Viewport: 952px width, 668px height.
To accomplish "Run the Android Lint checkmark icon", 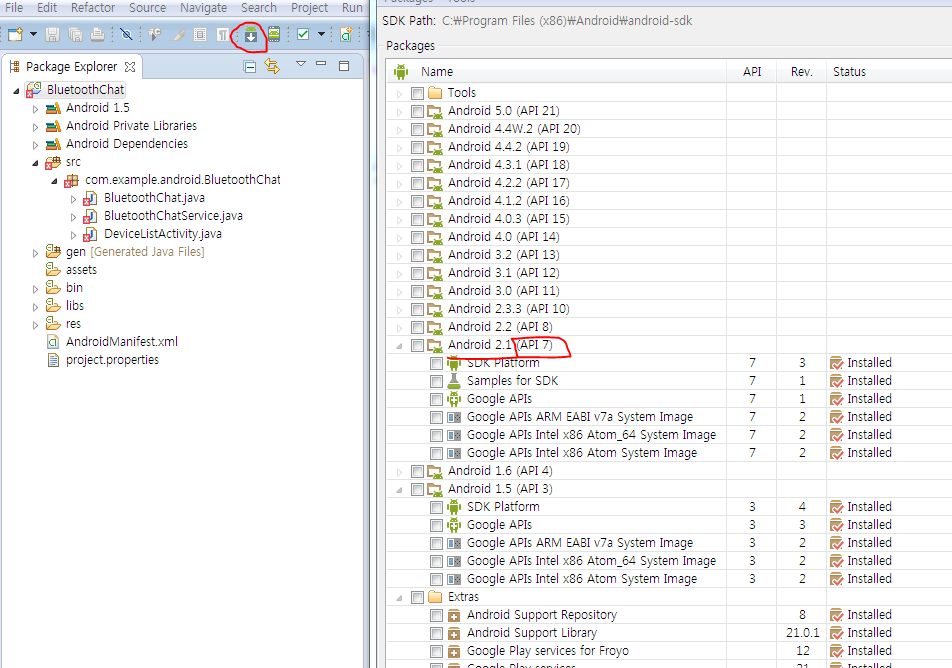I will pos(302,35).
